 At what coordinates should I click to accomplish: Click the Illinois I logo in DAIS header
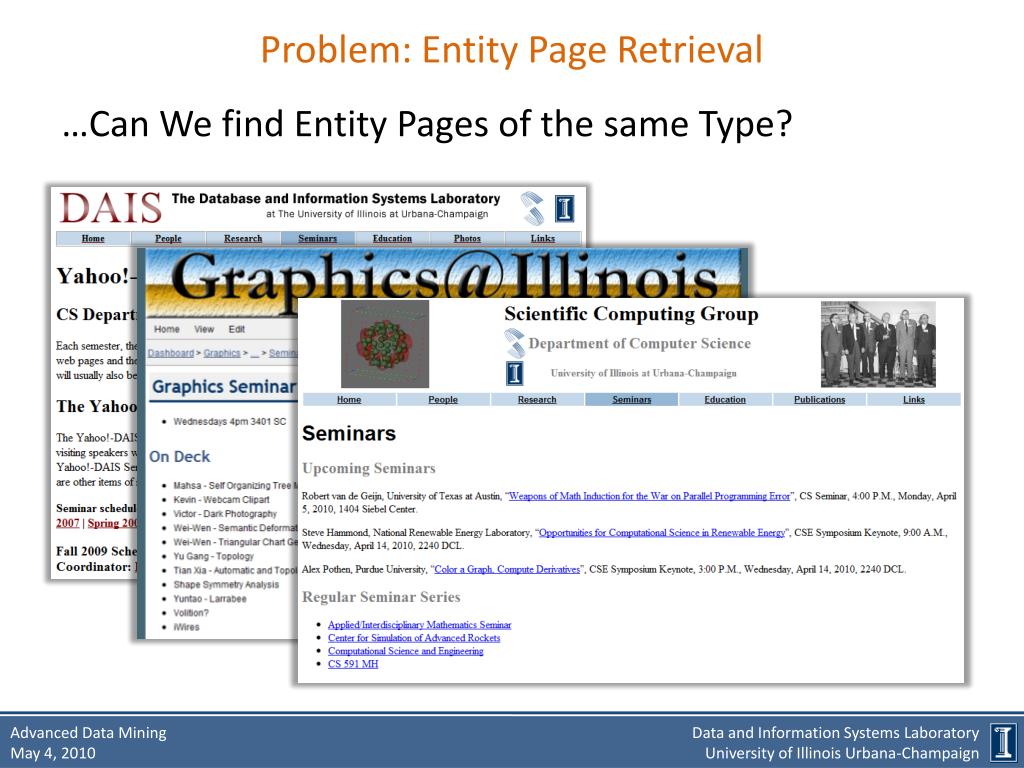[x=565, y=209]
